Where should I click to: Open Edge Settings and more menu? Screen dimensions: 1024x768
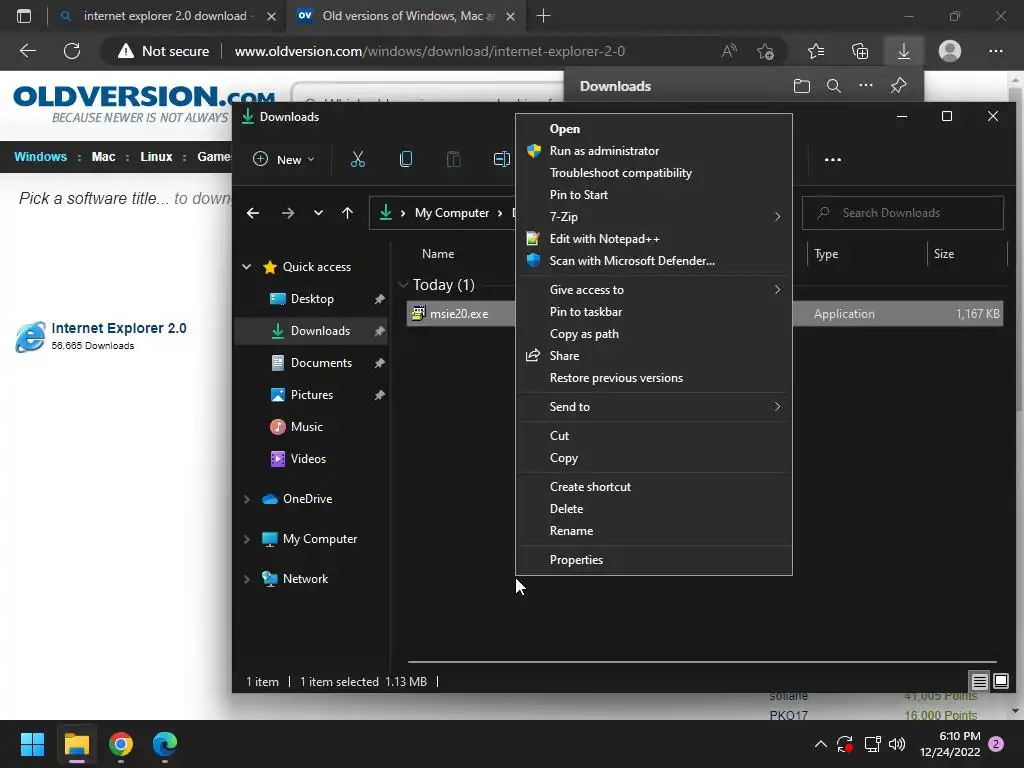(995, 51)
